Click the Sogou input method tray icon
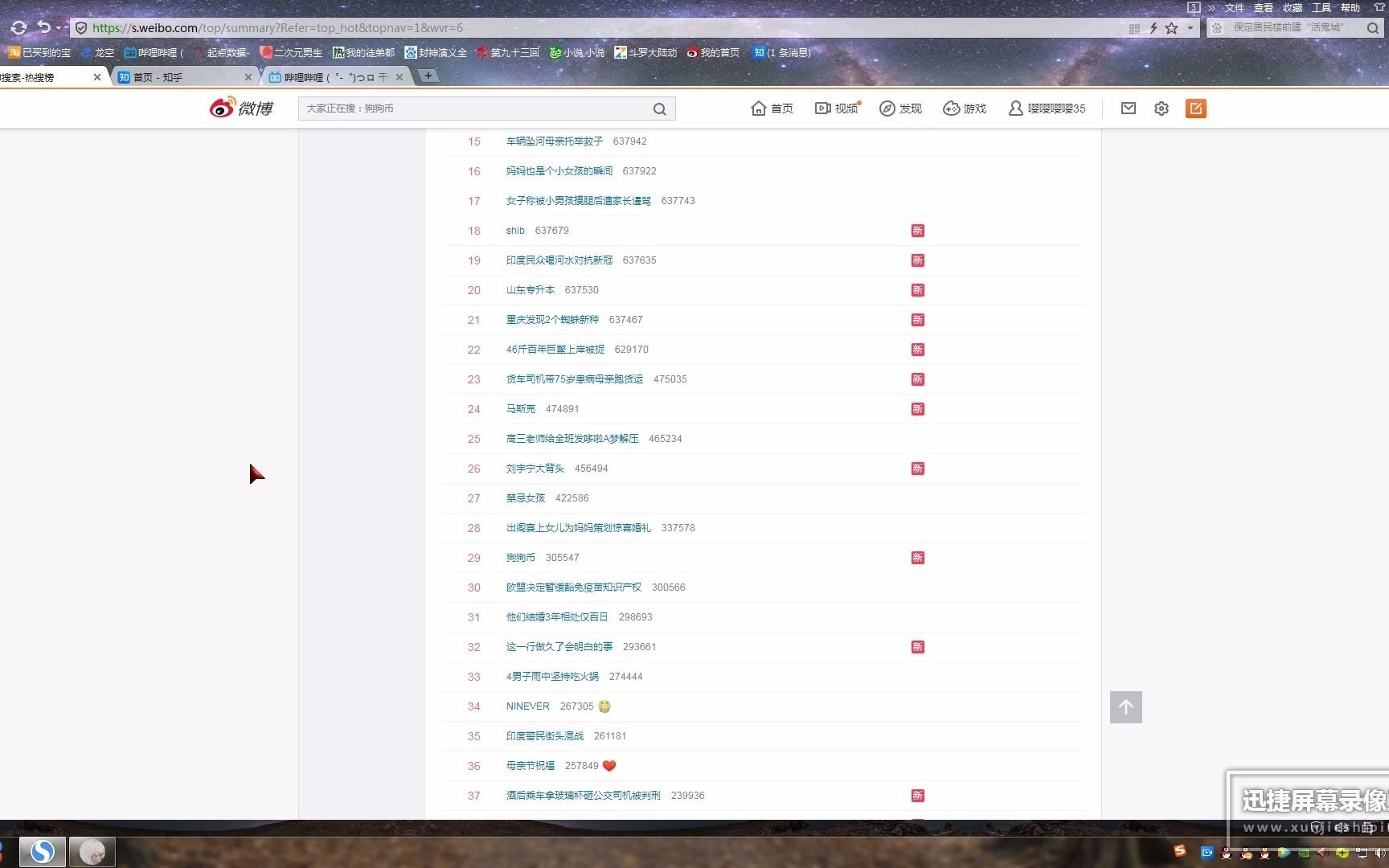 coord(1180,850)
